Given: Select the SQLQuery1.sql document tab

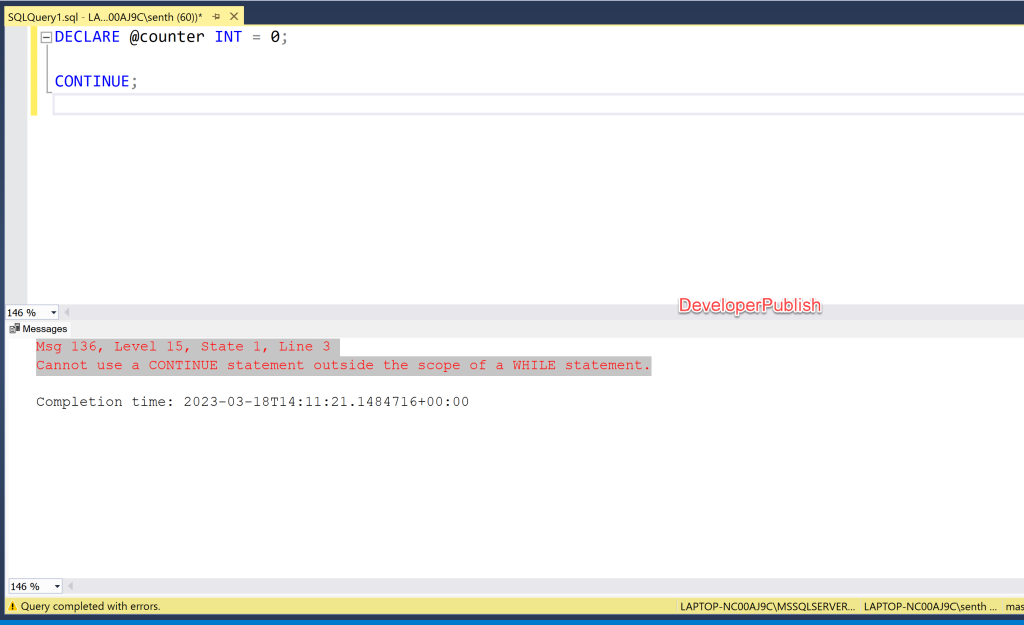Looking at the screenshot, I should [x=100, y=15].
